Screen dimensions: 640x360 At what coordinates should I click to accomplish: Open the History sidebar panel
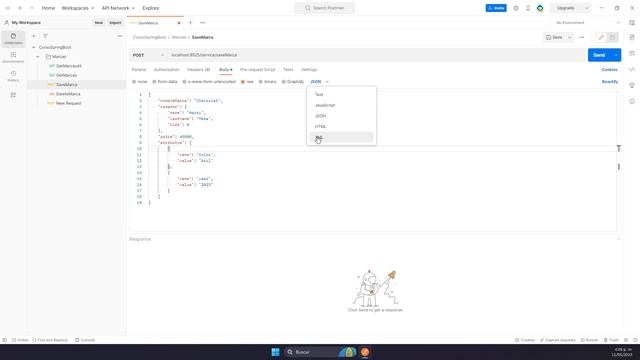click(13, 76)
